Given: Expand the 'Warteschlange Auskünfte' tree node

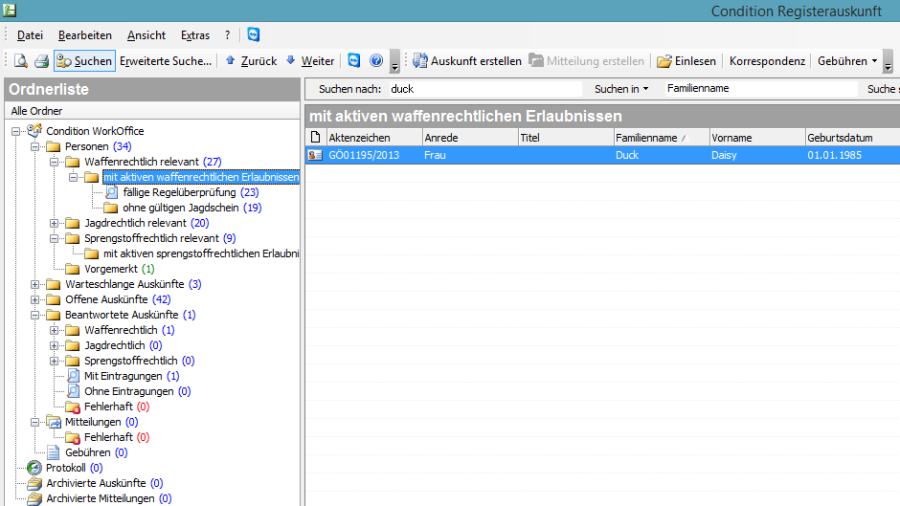Looking at the screenshot, I should 36,284.
